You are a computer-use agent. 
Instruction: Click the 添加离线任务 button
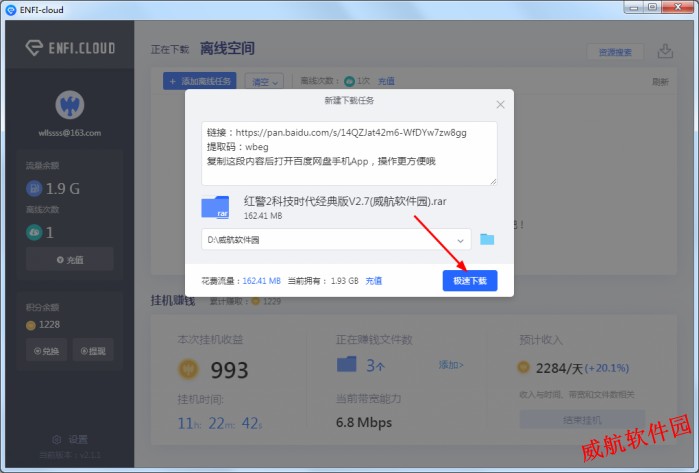pos(200,81)
